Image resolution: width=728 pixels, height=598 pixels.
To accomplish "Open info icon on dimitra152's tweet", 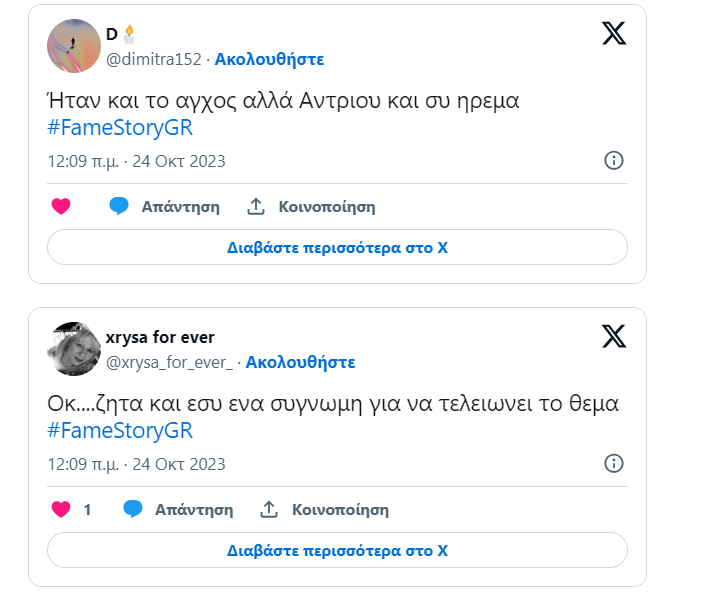I will coord(614,161).
